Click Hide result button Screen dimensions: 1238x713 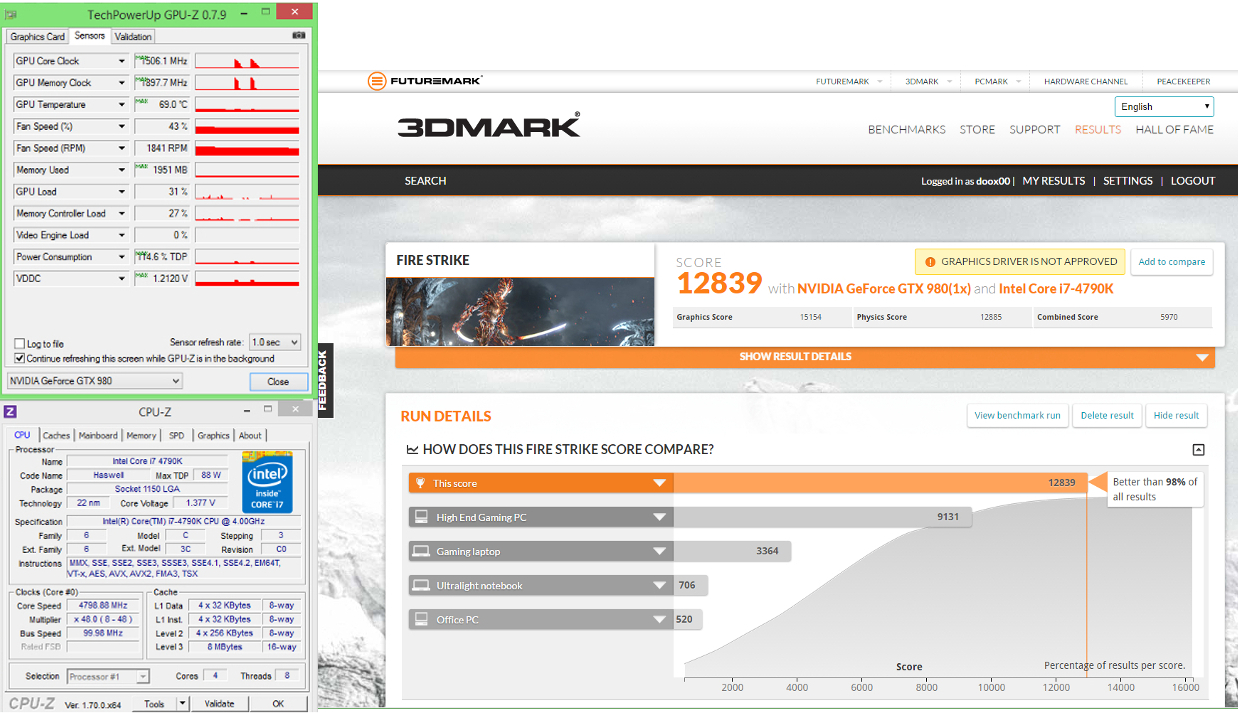click(x=1176, y=416)
